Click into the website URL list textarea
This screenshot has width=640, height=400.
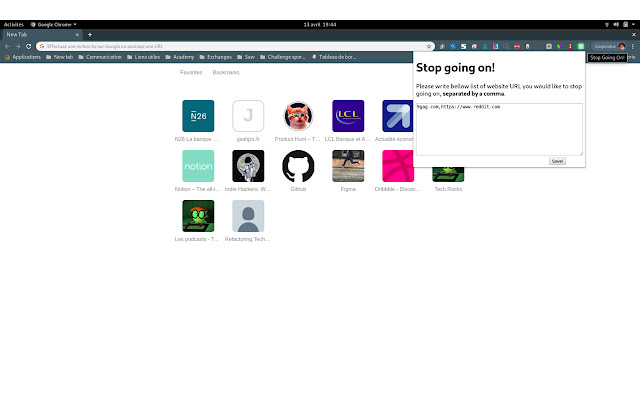coord(499,129)
